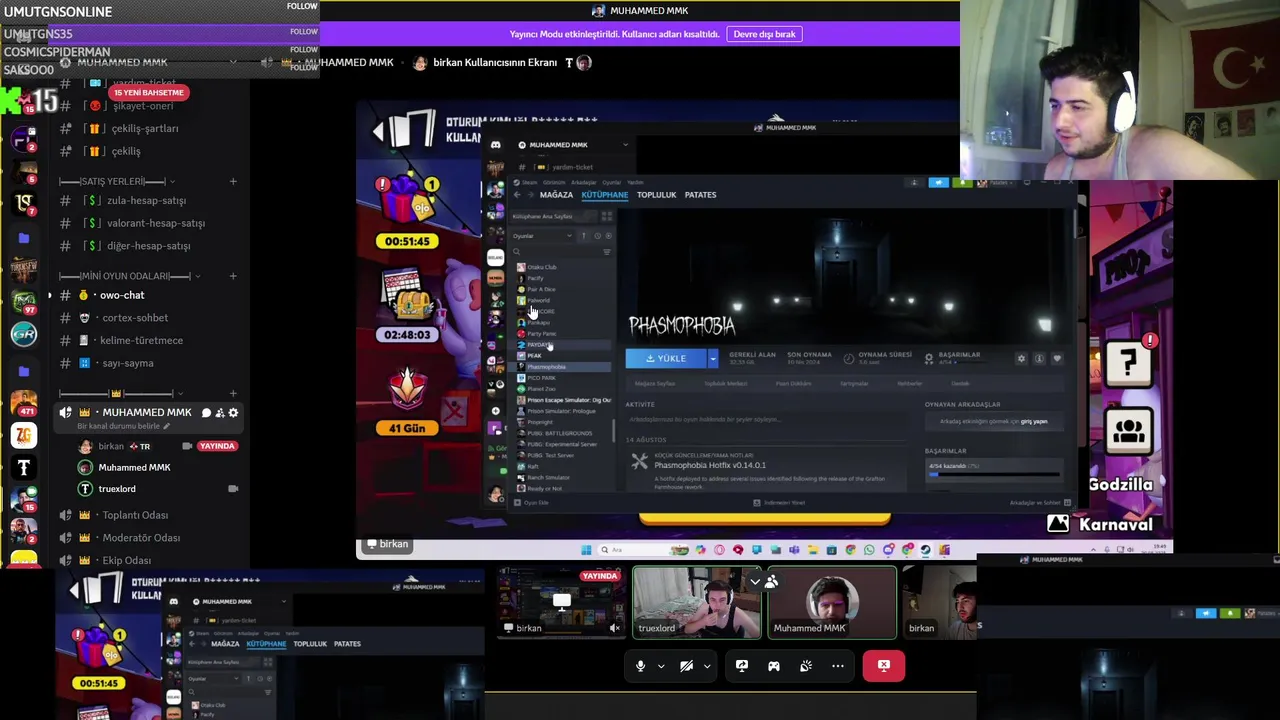Open çekiliş channel

126,151
